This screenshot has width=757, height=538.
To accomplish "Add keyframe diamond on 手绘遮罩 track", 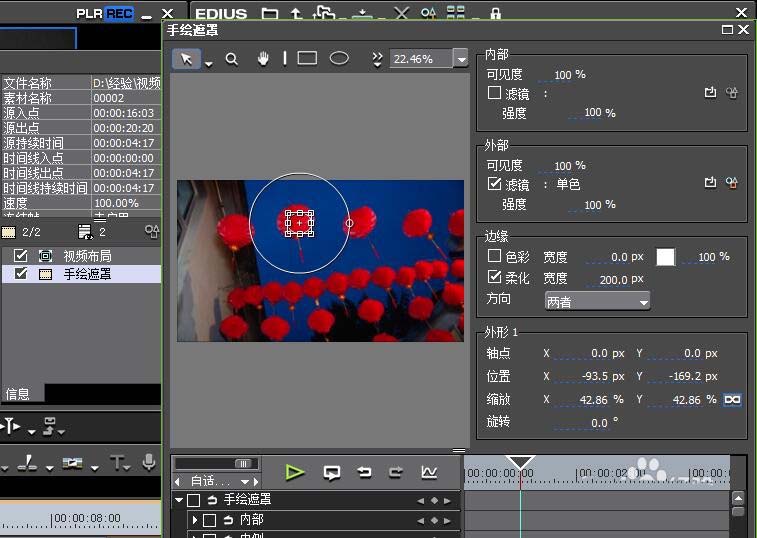I will pyautogui.click(x=434, y=501).
